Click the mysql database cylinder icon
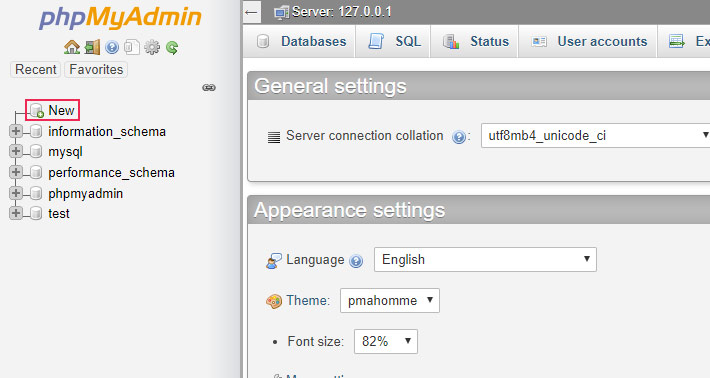Image resolution: width=710 pixels, height=378 pixels. tap(36, 152)
